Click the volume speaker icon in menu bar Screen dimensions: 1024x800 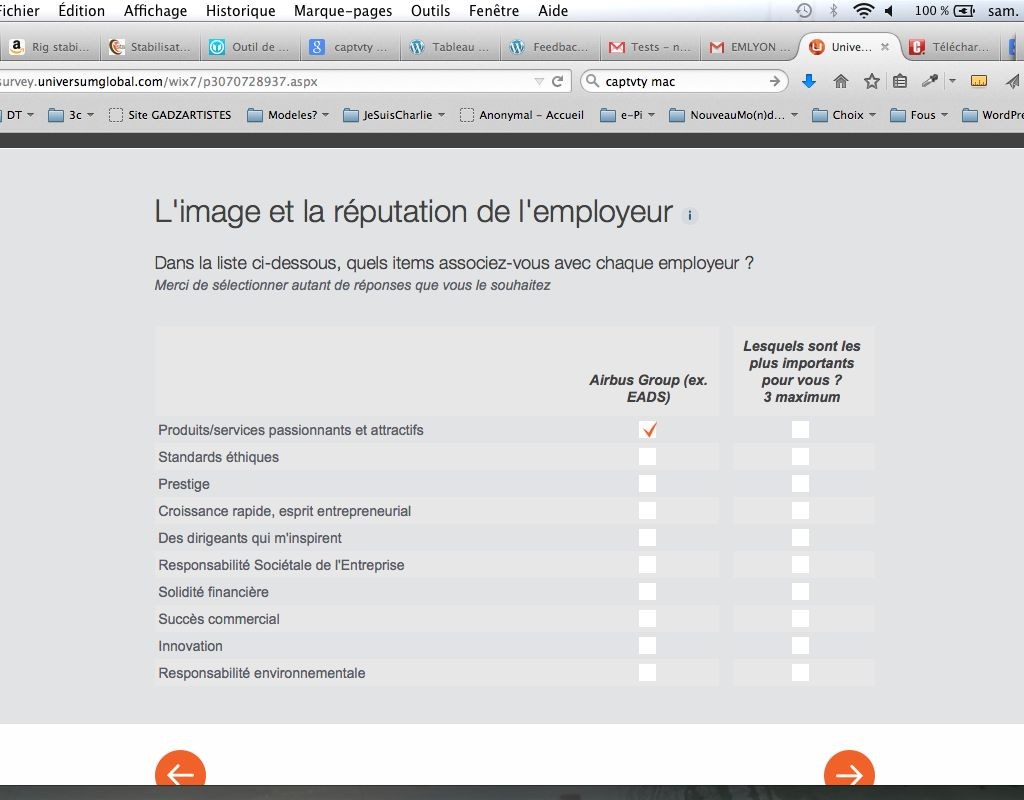click(x=889, y=10)
